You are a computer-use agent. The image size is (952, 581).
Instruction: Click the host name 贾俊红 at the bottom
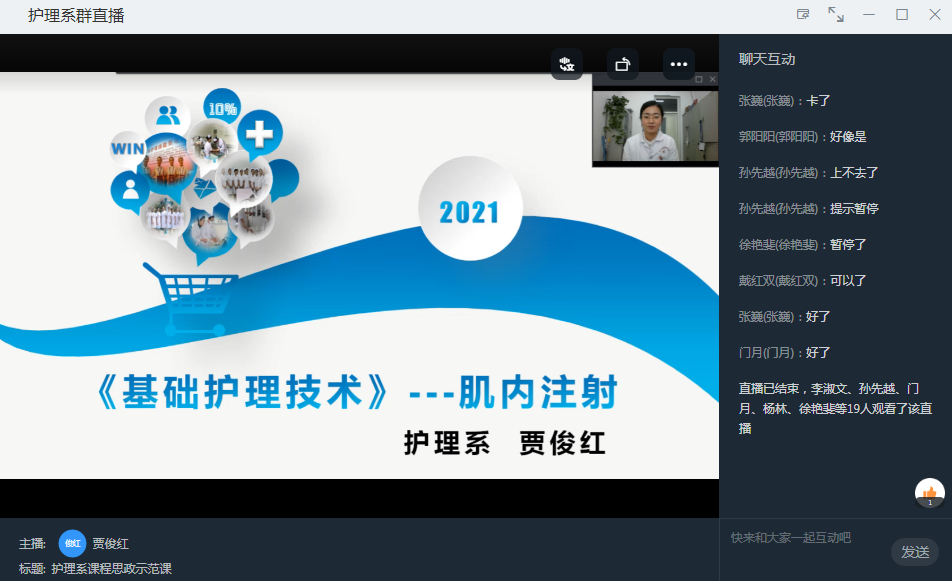coord(110,543)
